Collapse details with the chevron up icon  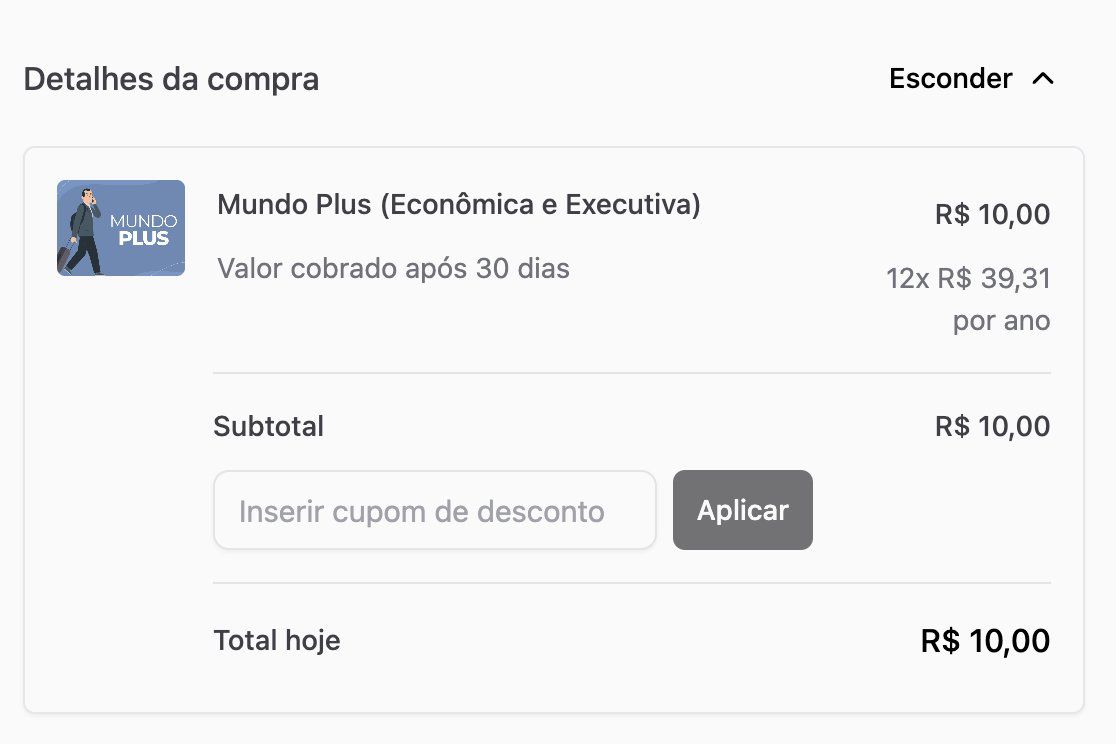(1043, 79)
